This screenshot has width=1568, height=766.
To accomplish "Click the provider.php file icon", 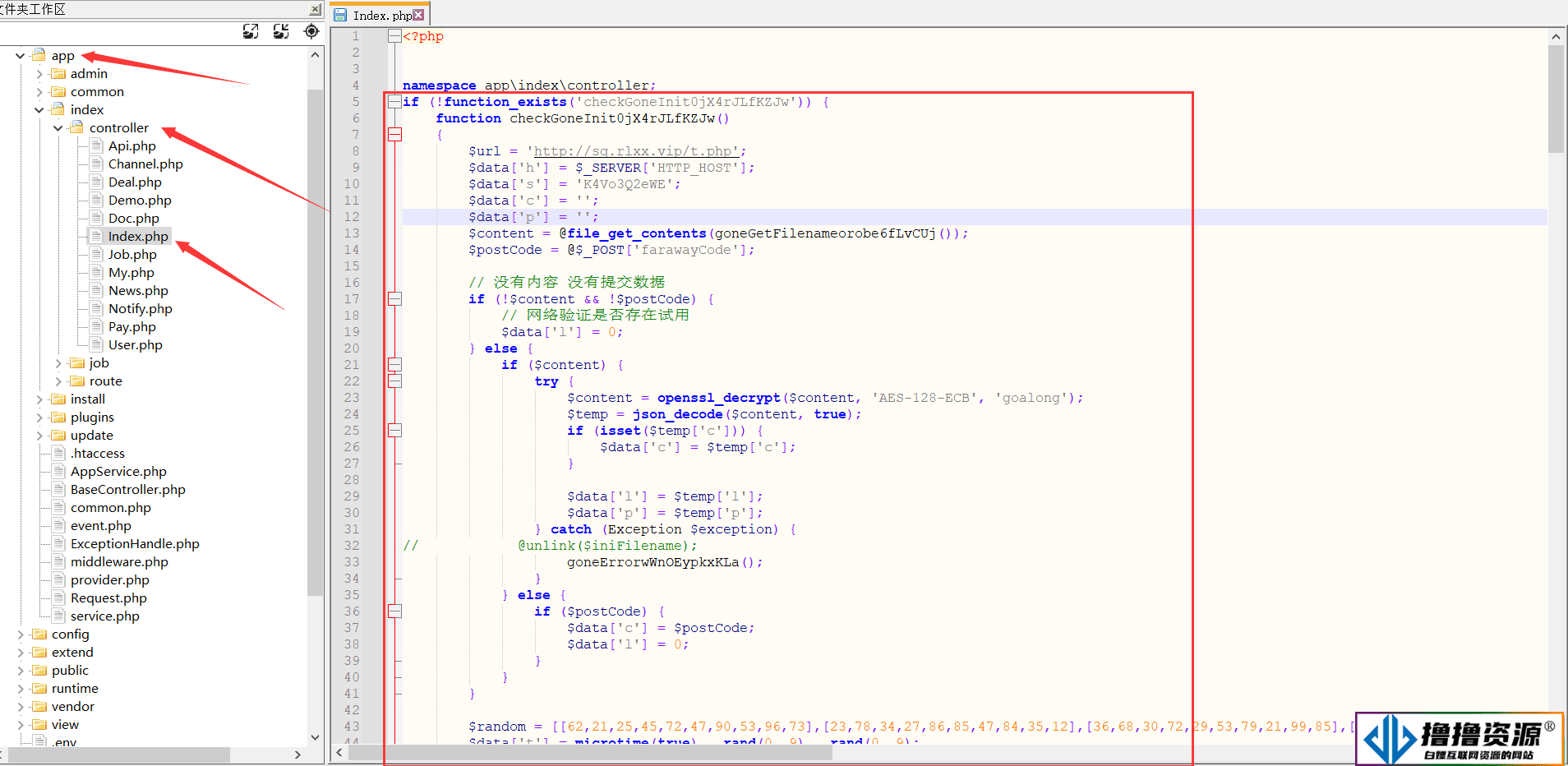I will click(x=58, y=579).
